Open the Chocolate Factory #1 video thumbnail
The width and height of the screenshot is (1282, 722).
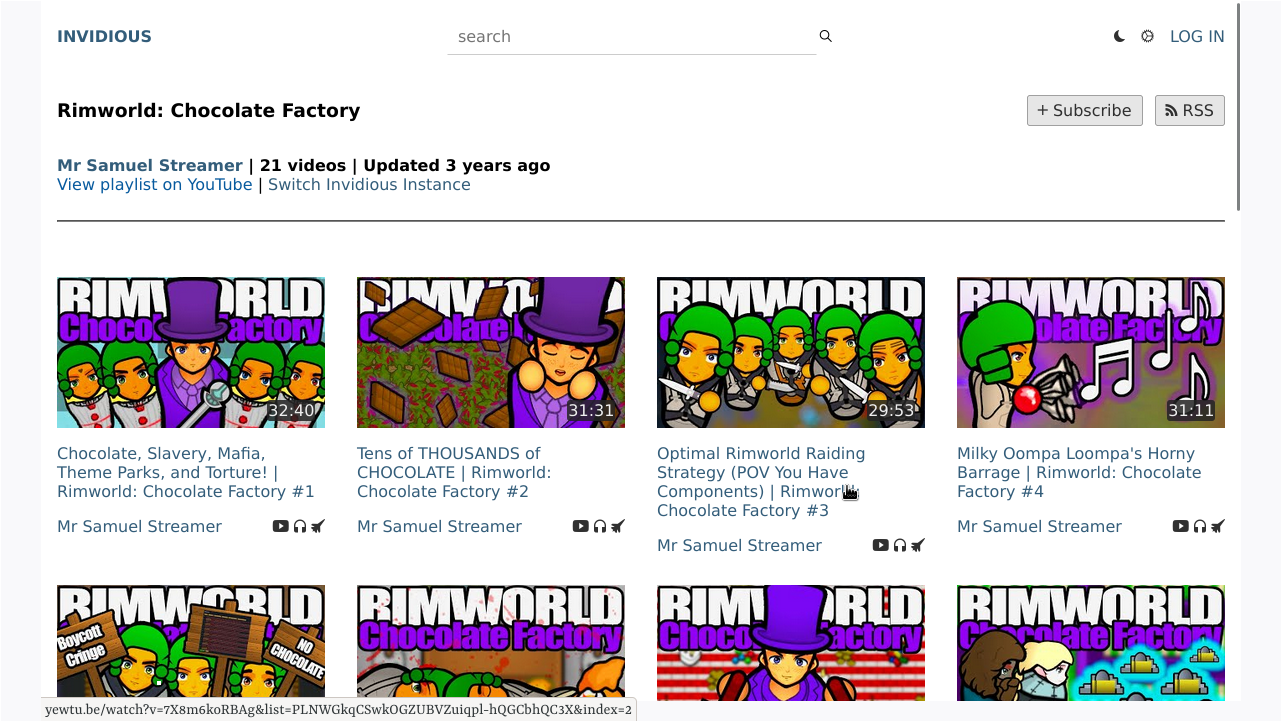[191, 353]
